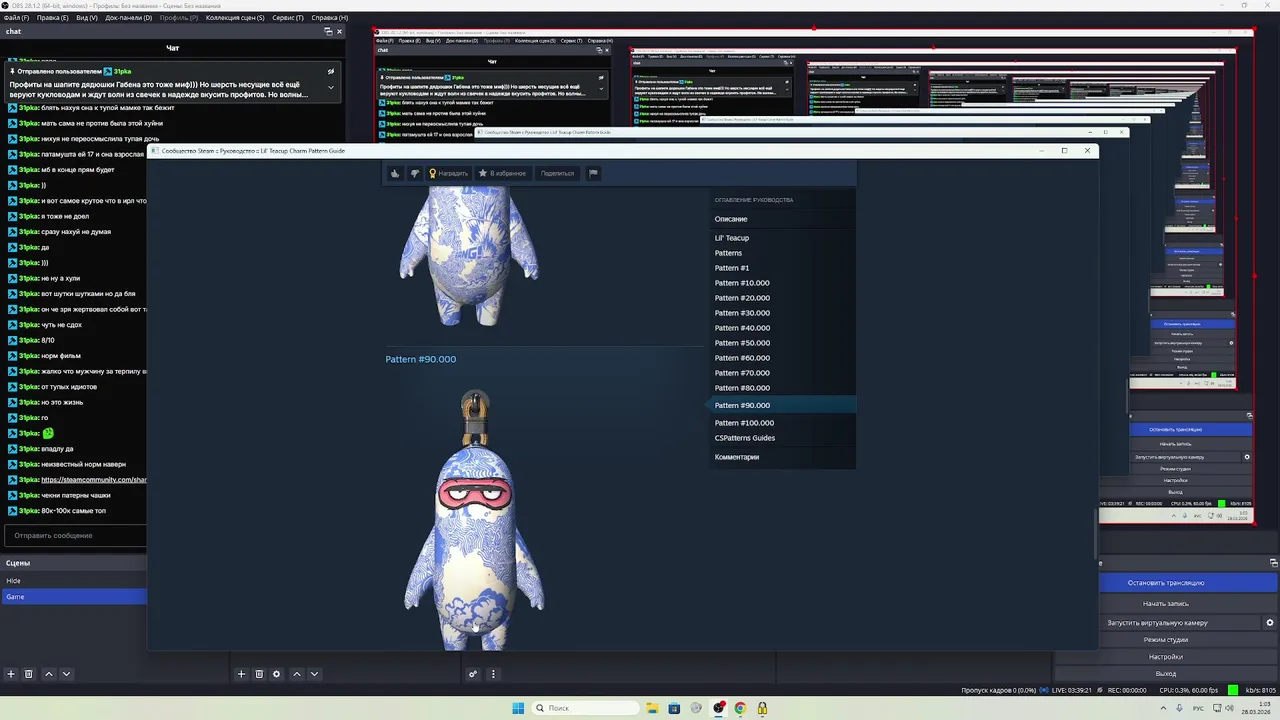Go to Lil' Teacup section in guide contents
Screen dimensions: 1280x720
[732, 238]
